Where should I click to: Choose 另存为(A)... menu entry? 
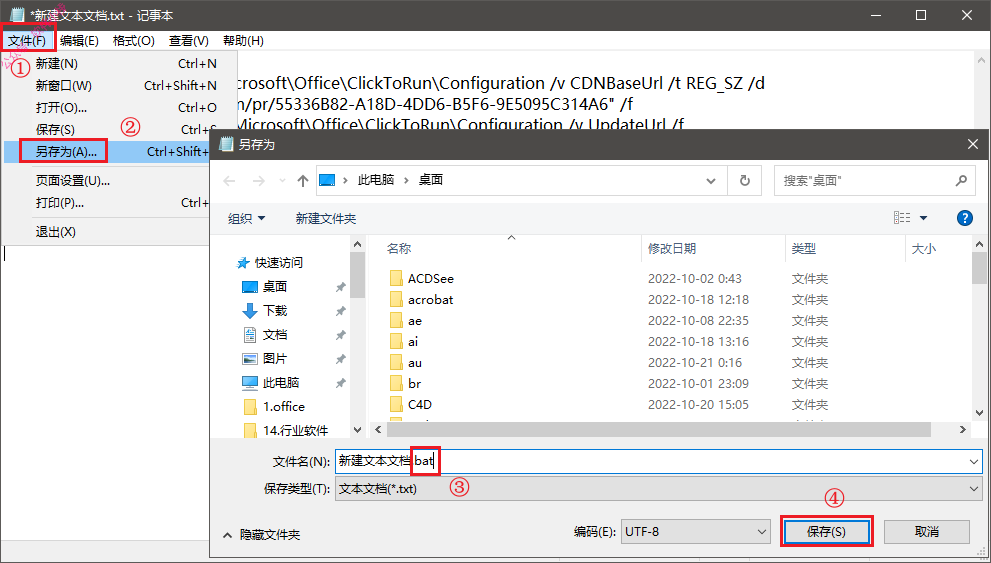click(x=66, y=152)
